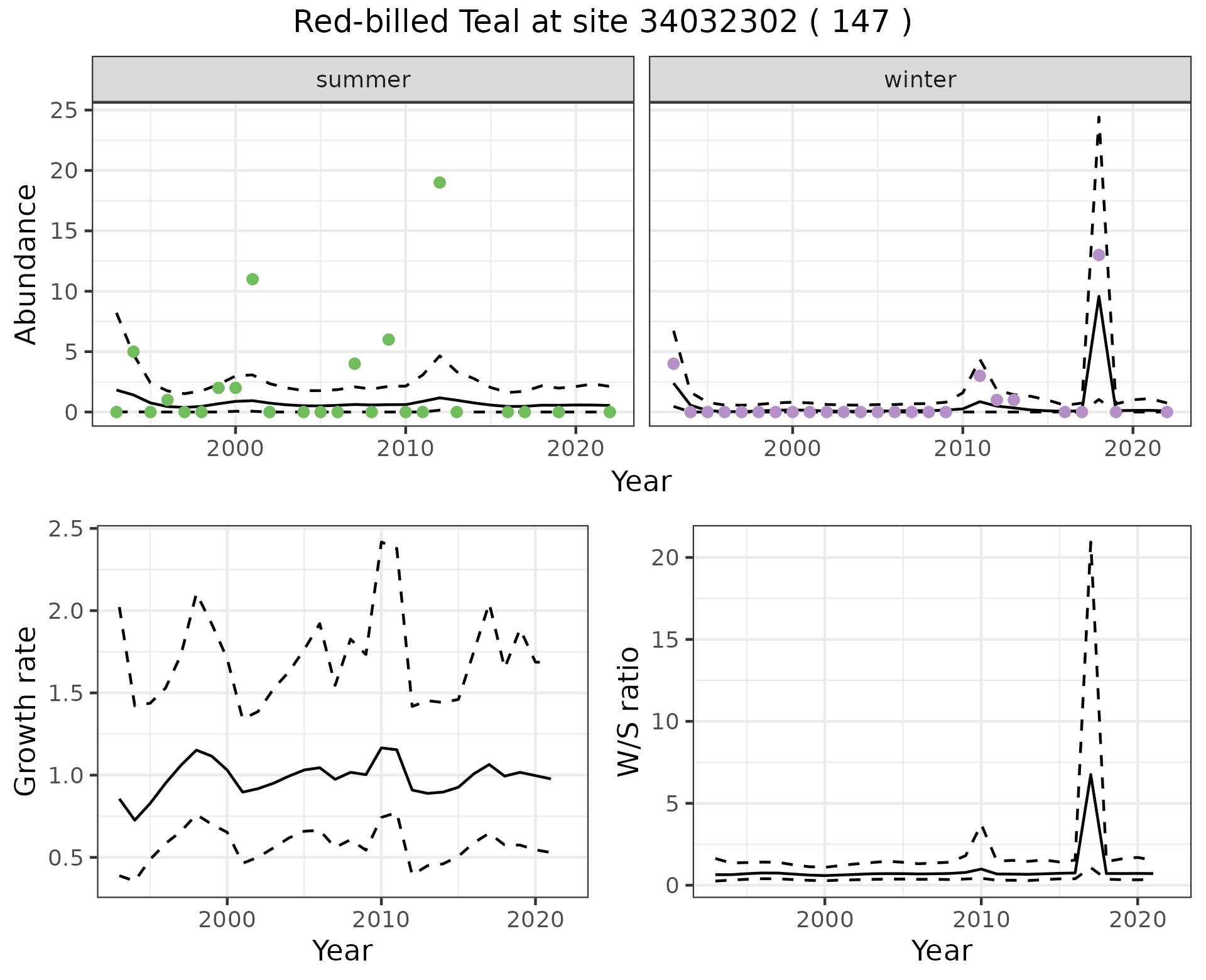
Task: Click the peak of the winter solid line
Action: pos(1099,297)
